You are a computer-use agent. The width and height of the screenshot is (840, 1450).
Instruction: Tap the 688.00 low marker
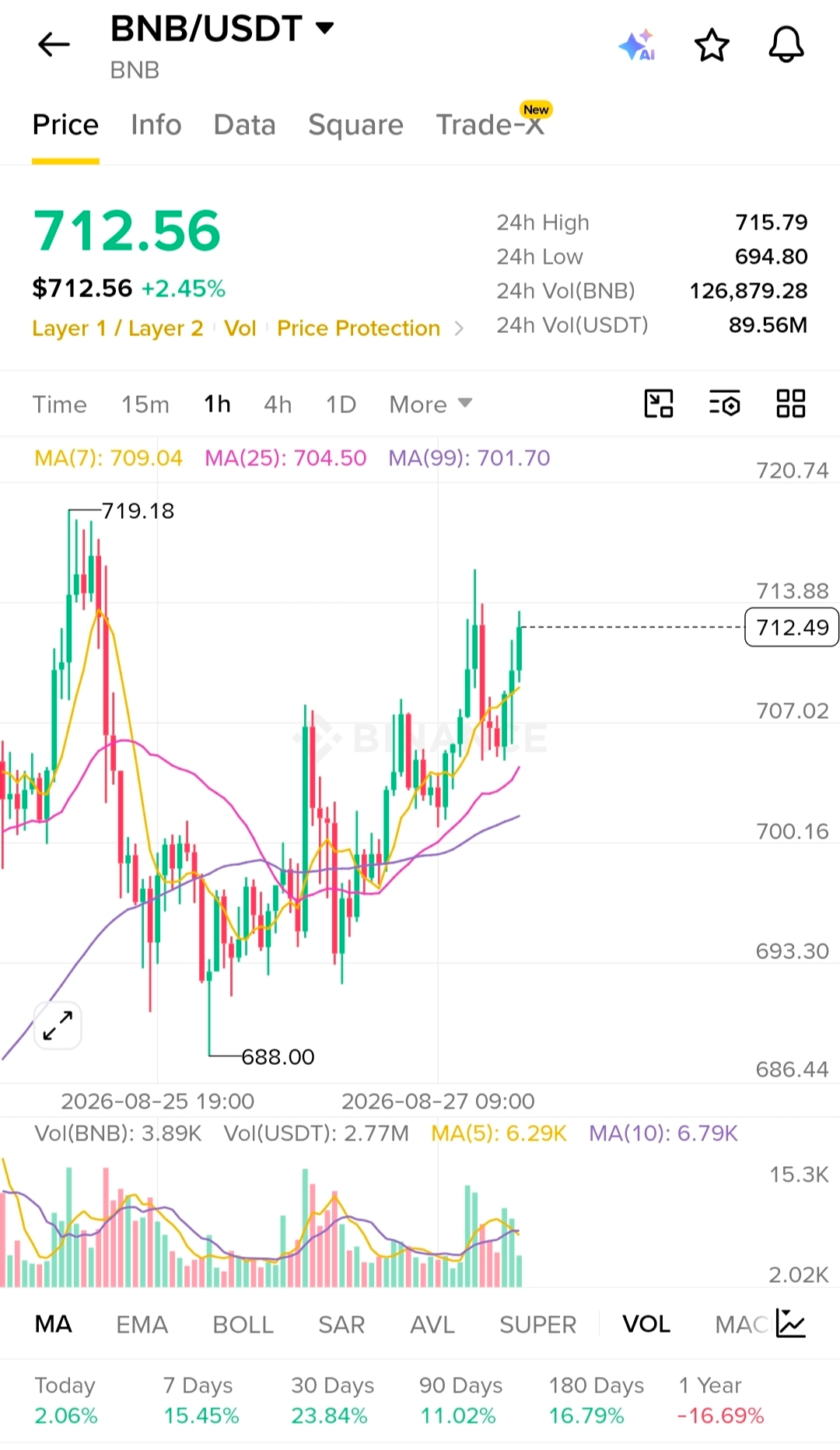278,1056
